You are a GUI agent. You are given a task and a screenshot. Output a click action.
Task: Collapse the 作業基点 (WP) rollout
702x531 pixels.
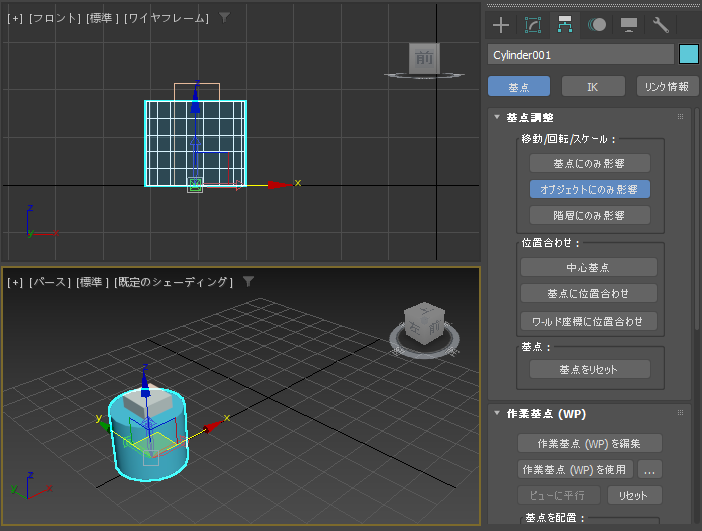click(497, 414)
